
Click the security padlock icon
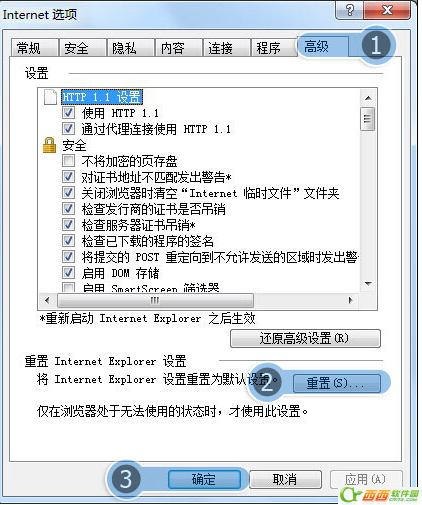[x=49, y=145]
